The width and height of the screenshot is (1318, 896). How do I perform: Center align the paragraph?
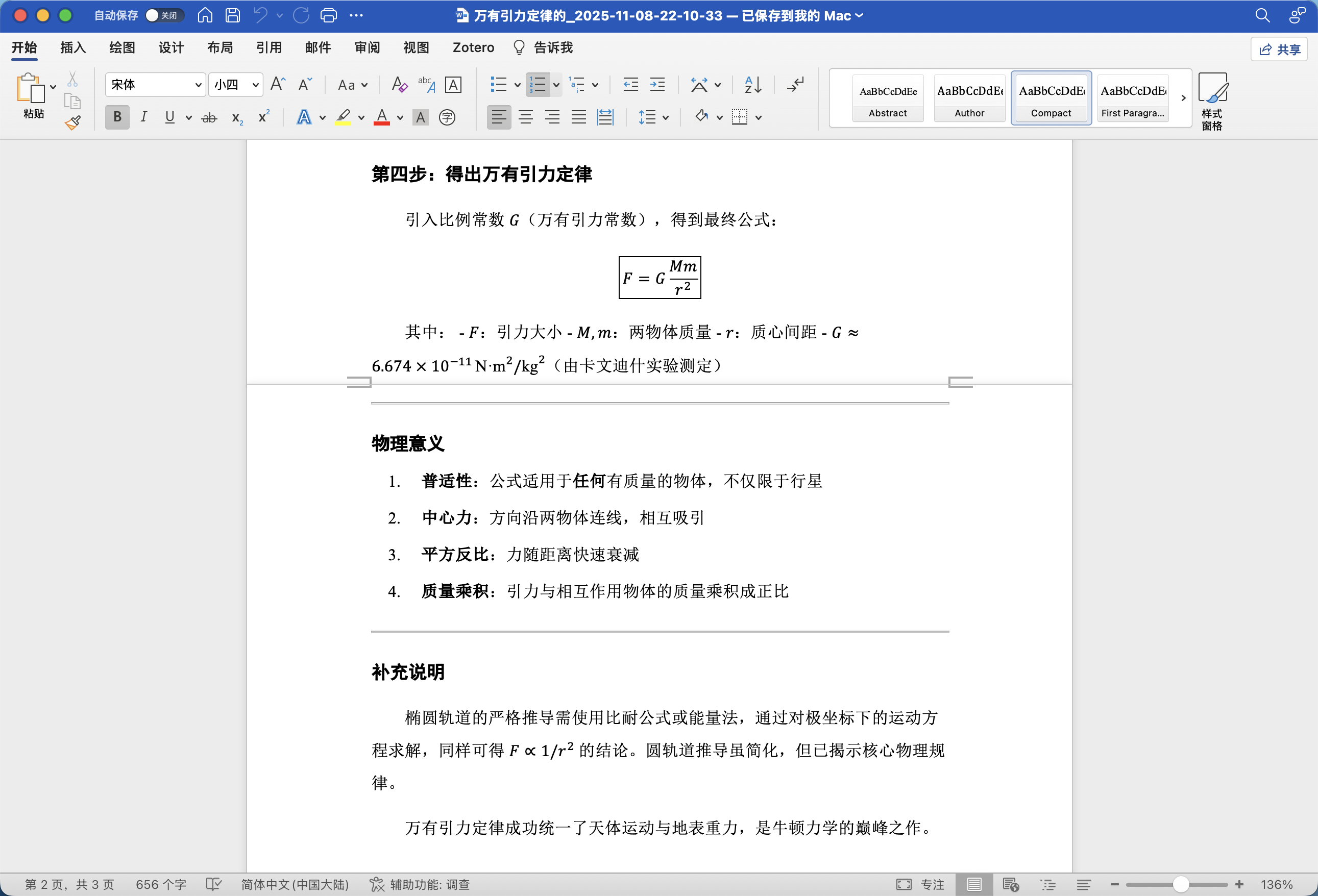pos(526,117)
